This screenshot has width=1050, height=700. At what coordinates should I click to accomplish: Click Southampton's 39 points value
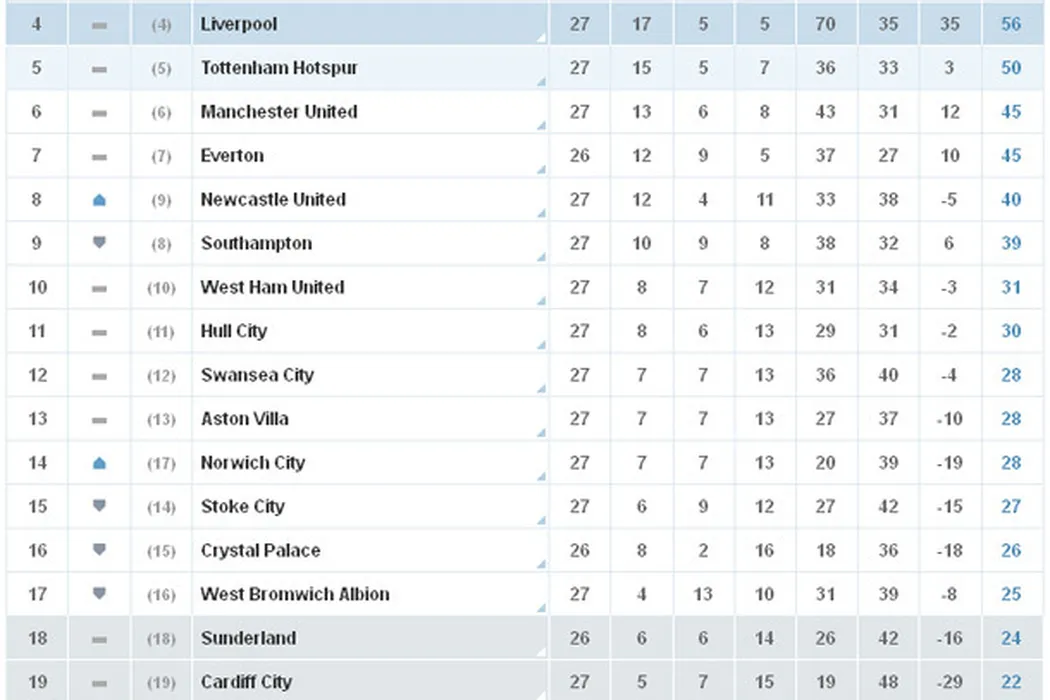click(x=1011, y=243)
